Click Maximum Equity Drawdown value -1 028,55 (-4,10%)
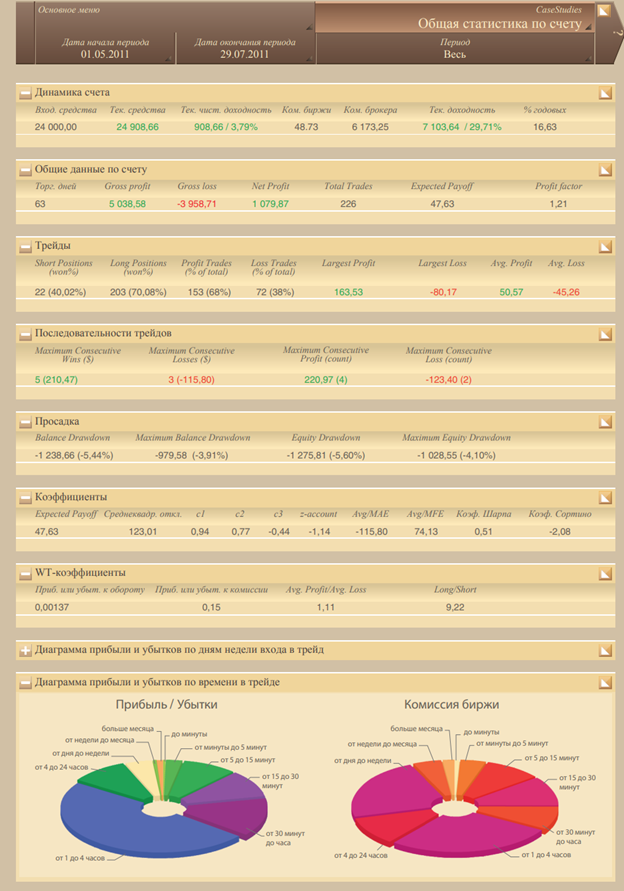 coord(456,455)
